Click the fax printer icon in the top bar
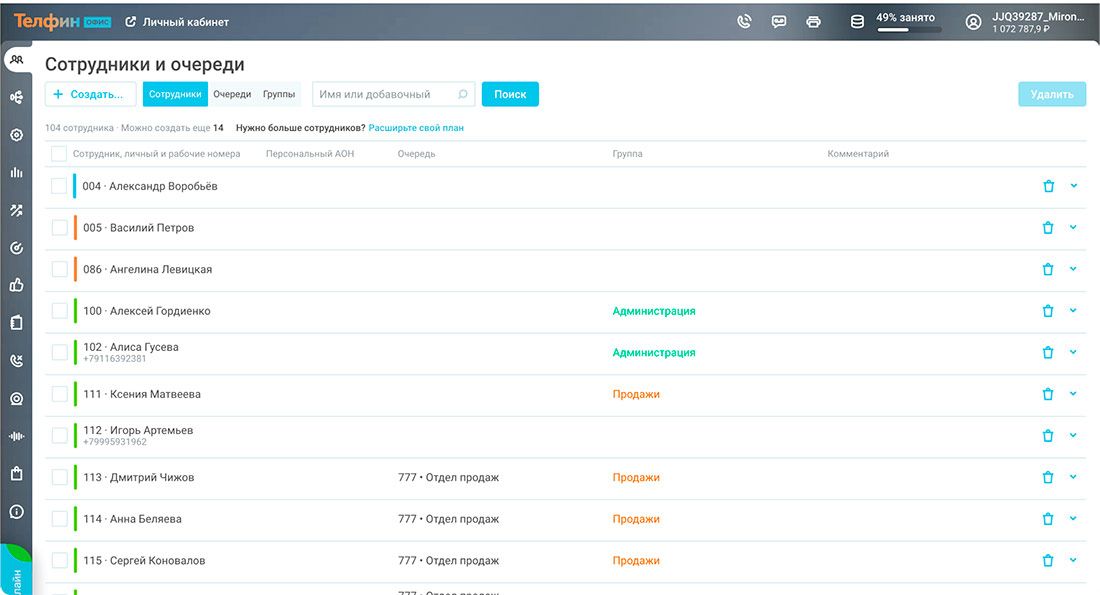1100x595 pixels. point(813,21)
